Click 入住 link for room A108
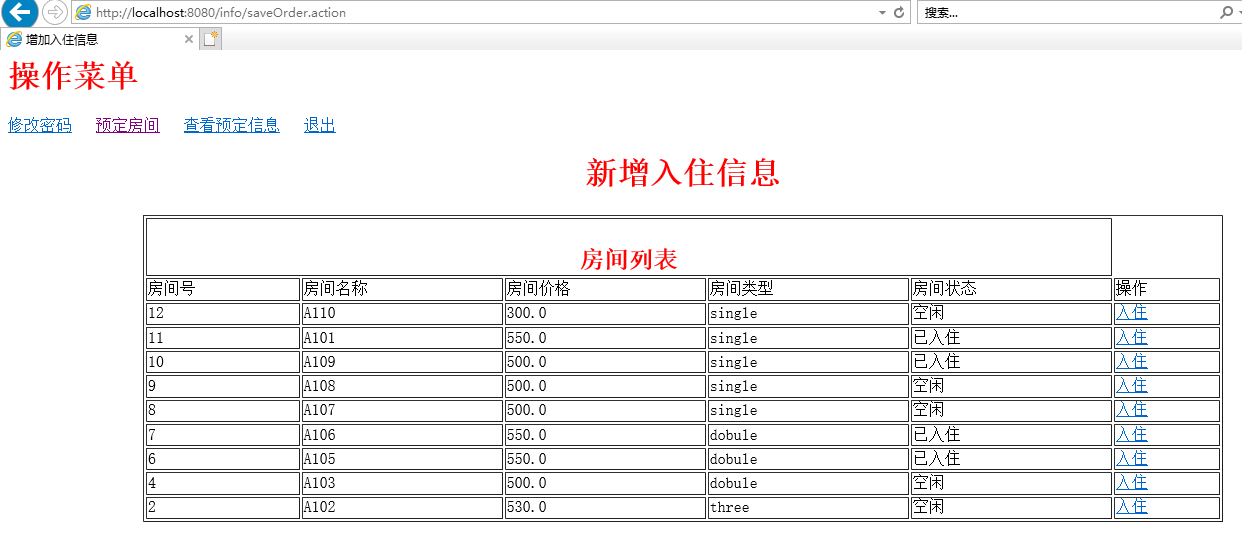Image resolution: width=1242 pixels, height=537 pixels. click(x=1131, y=385)
